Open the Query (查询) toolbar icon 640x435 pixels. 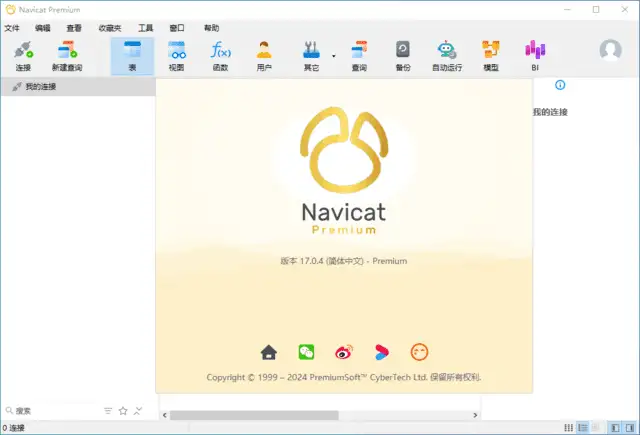coord(359,56)
